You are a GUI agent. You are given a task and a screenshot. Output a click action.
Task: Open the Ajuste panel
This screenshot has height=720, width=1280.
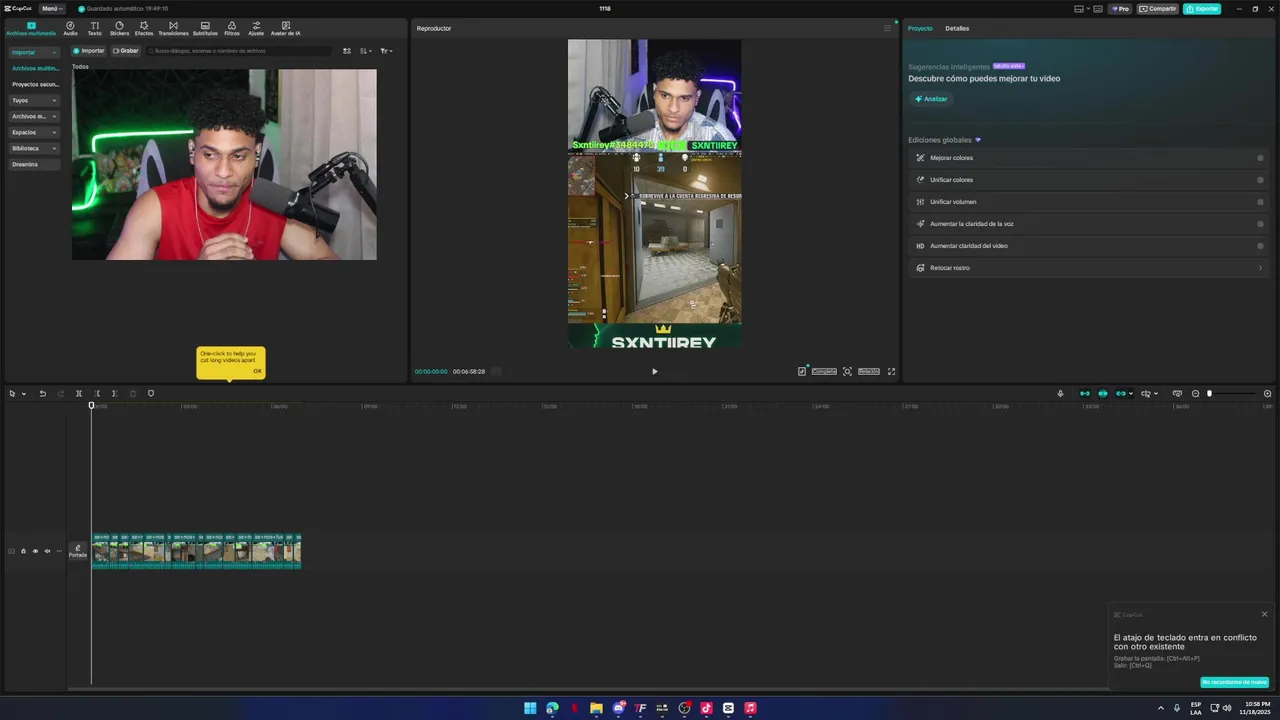tap(256, 28)
